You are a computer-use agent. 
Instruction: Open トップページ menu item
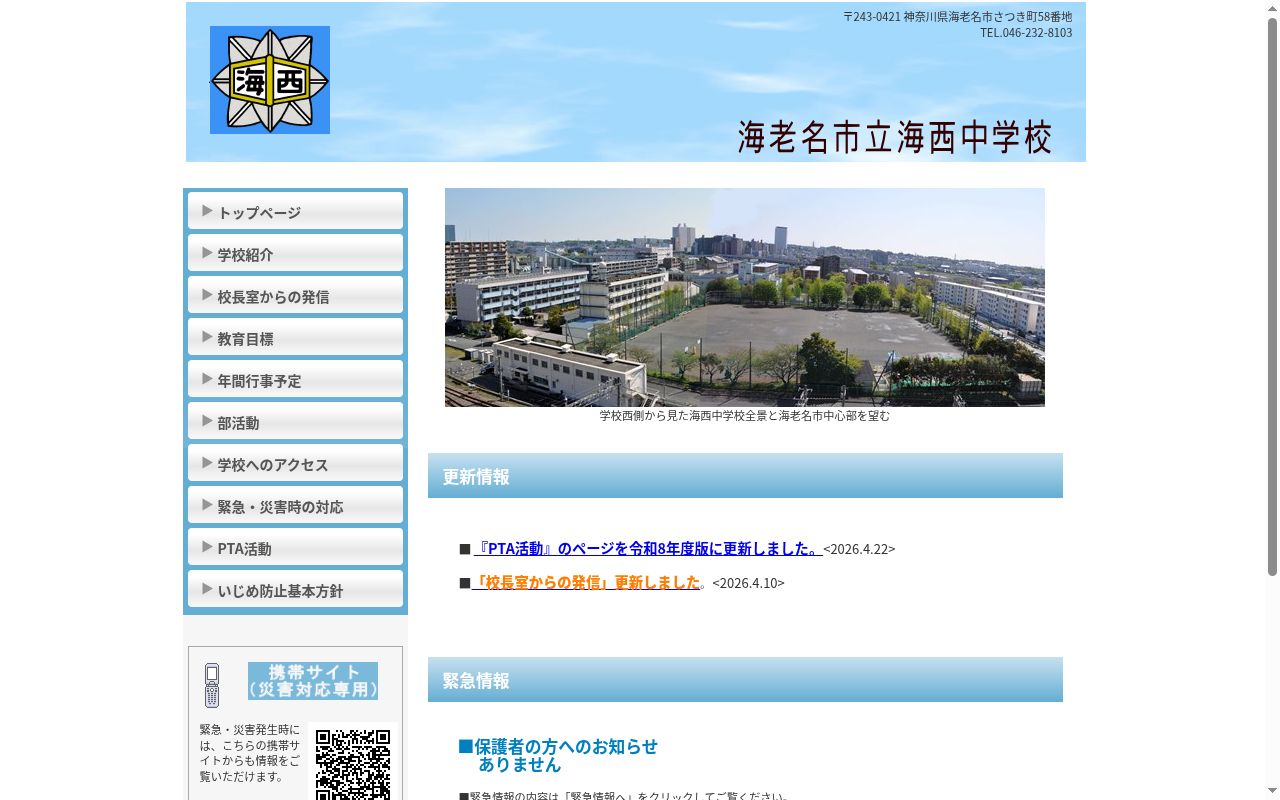pyautogui.click(x=295, y=211)
